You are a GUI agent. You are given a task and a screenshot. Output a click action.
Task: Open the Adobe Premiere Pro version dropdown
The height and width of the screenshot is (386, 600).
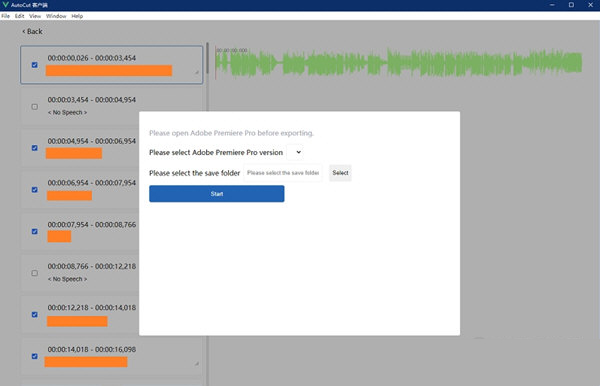point(295,152)
